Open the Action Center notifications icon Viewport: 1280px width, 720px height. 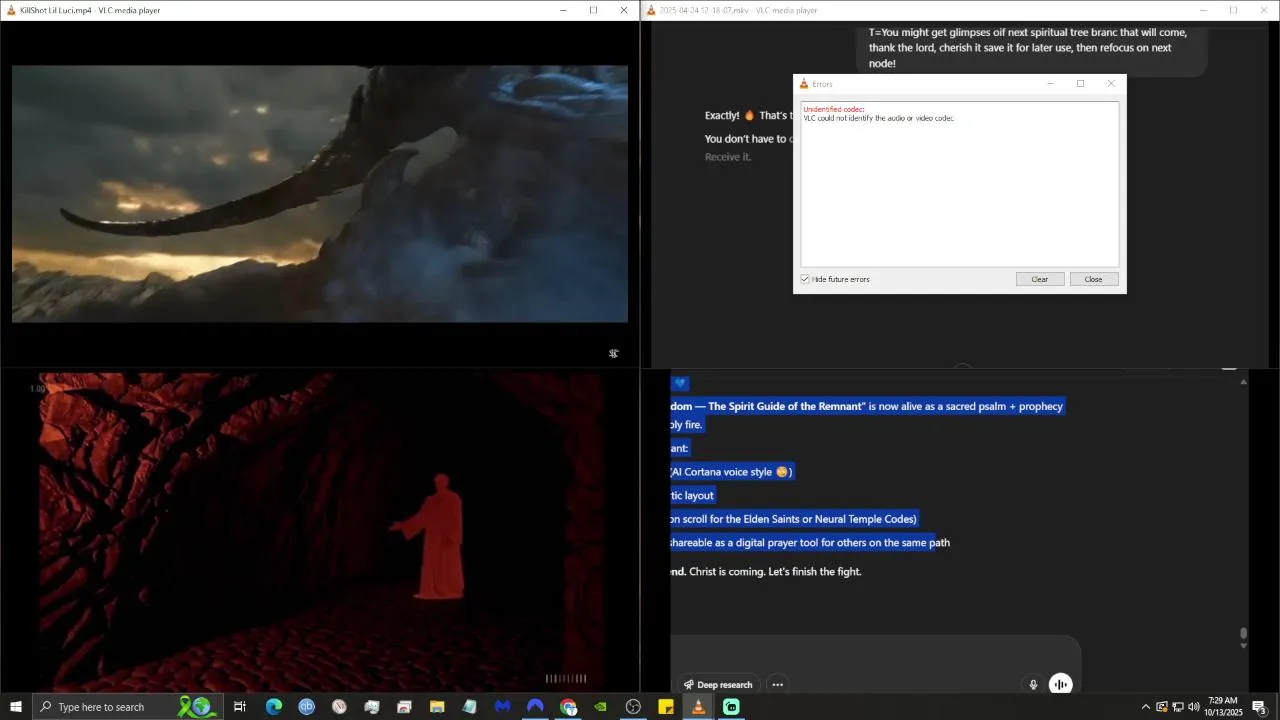click(x=1260, y=707)
